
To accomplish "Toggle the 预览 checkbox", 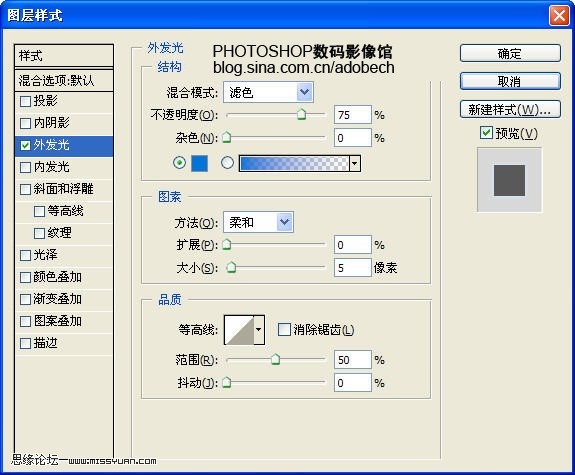I will coord(486,132).
